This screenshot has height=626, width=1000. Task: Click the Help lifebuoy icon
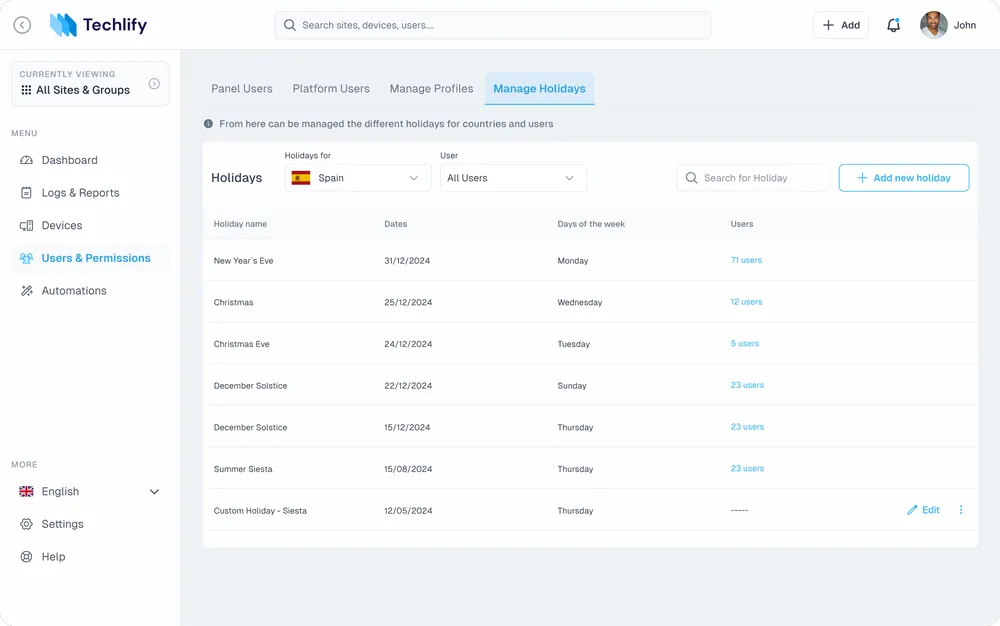click(26, 557)
